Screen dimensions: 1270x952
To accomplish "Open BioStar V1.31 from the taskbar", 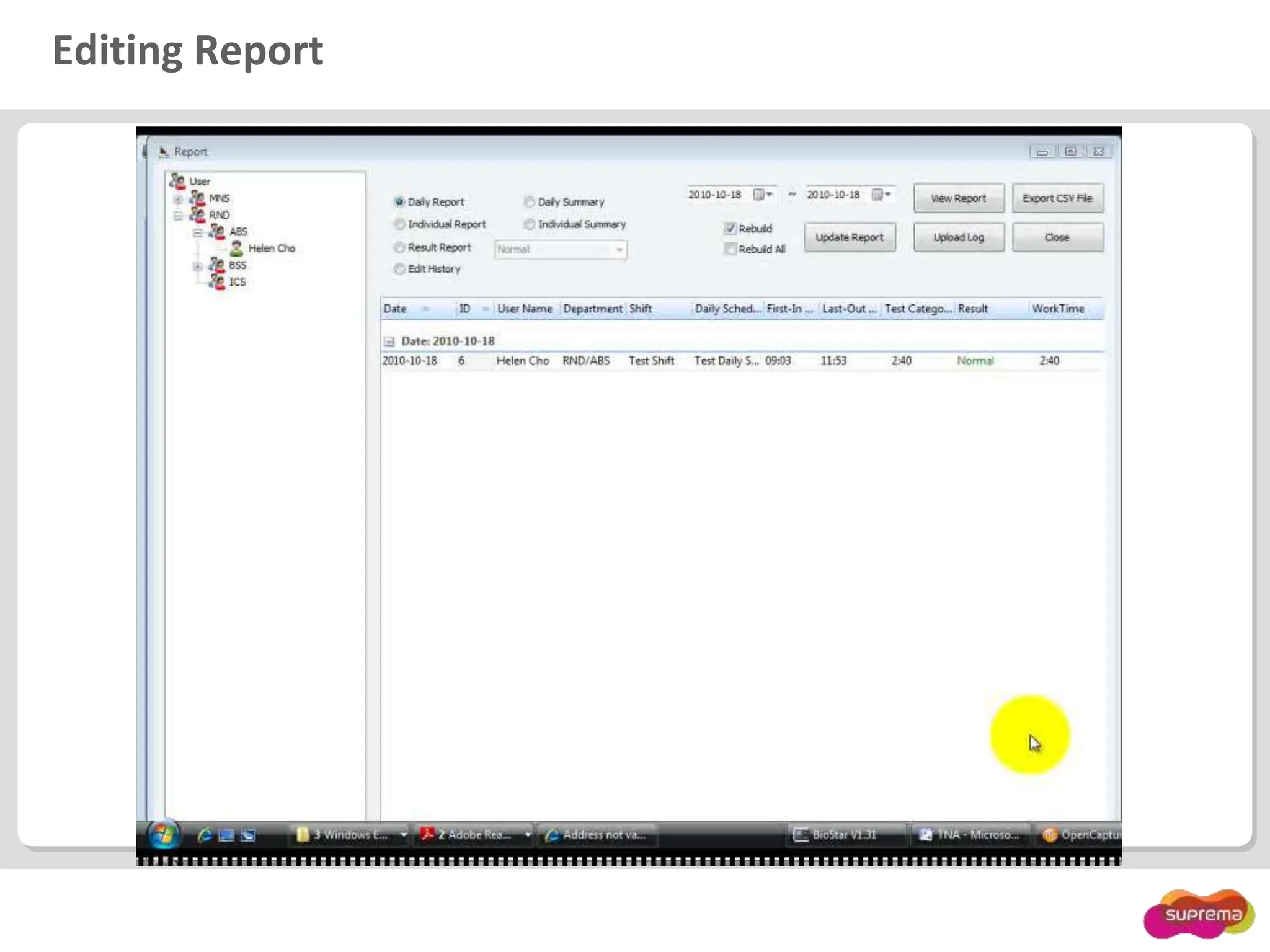I will coord(837,835).
